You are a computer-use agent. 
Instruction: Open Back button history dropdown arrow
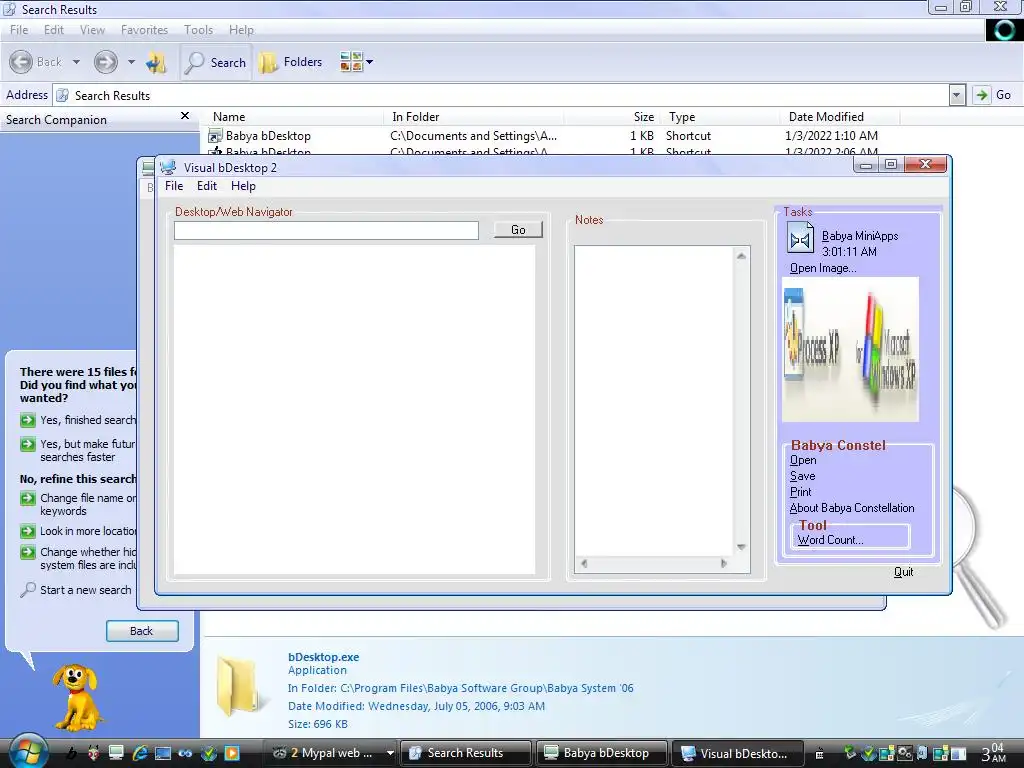pyautogui.click(x=76, y=62)
